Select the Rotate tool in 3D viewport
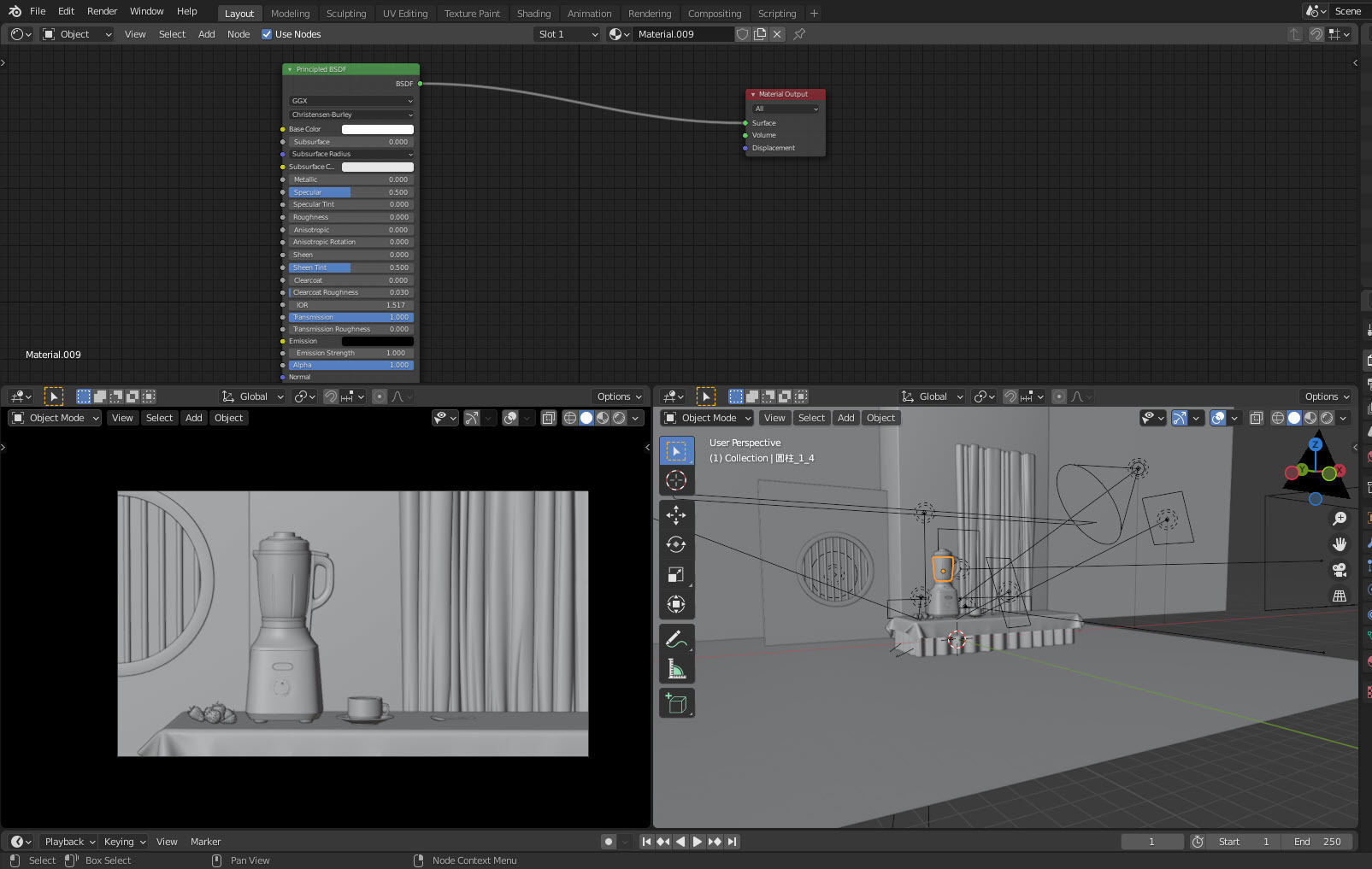 pos(675,544)
